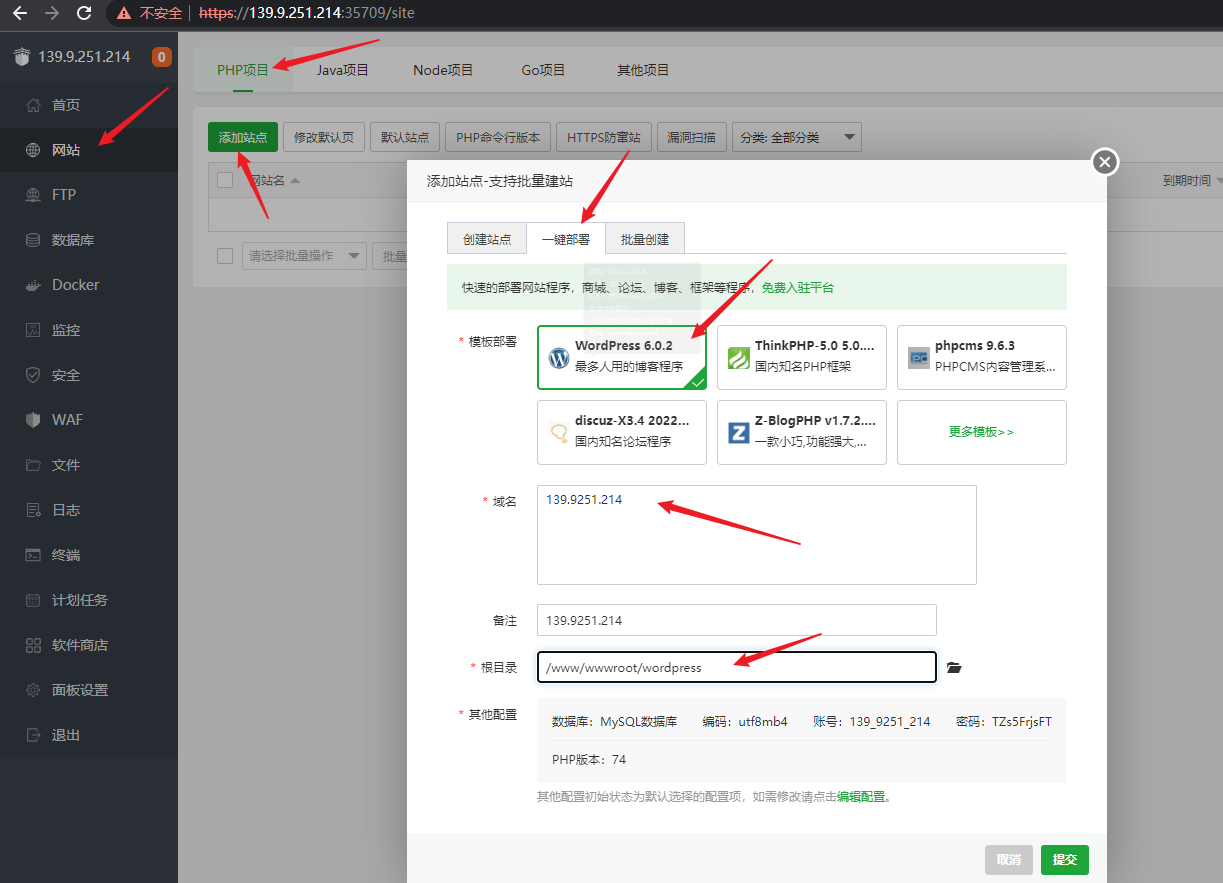Click the globe website icon in sidebar

coord(33,150)
